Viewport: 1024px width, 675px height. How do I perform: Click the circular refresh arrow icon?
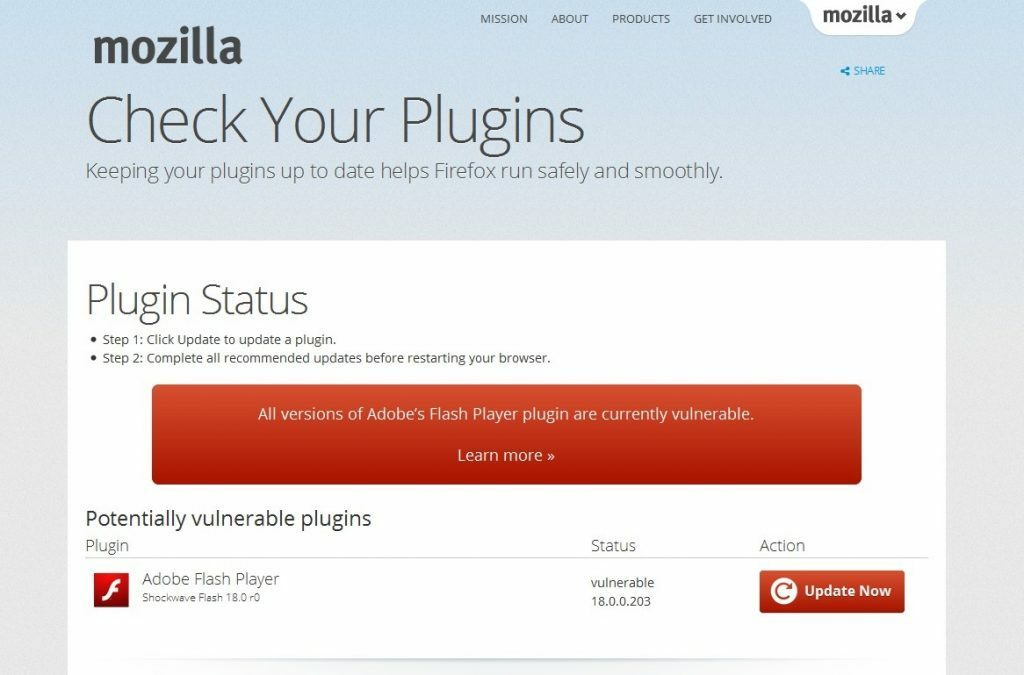coord(784,591)
